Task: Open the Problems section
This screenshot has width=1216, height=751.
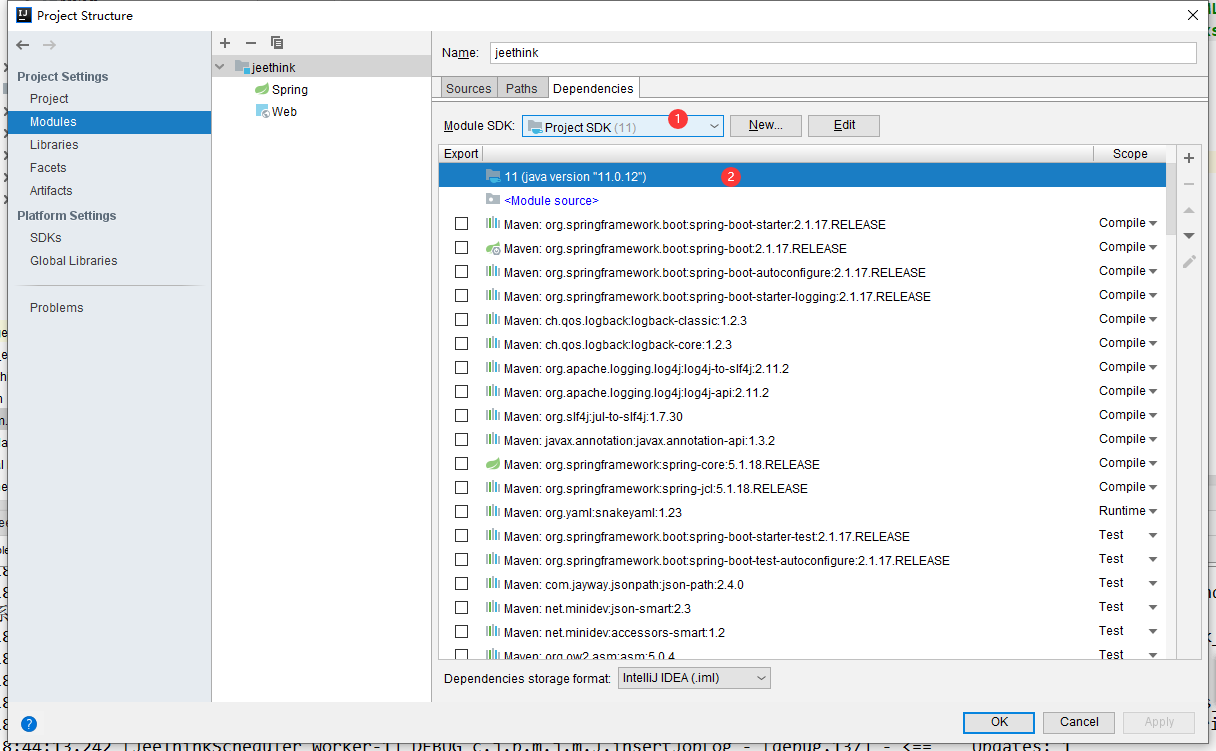Action: point(57,308)
